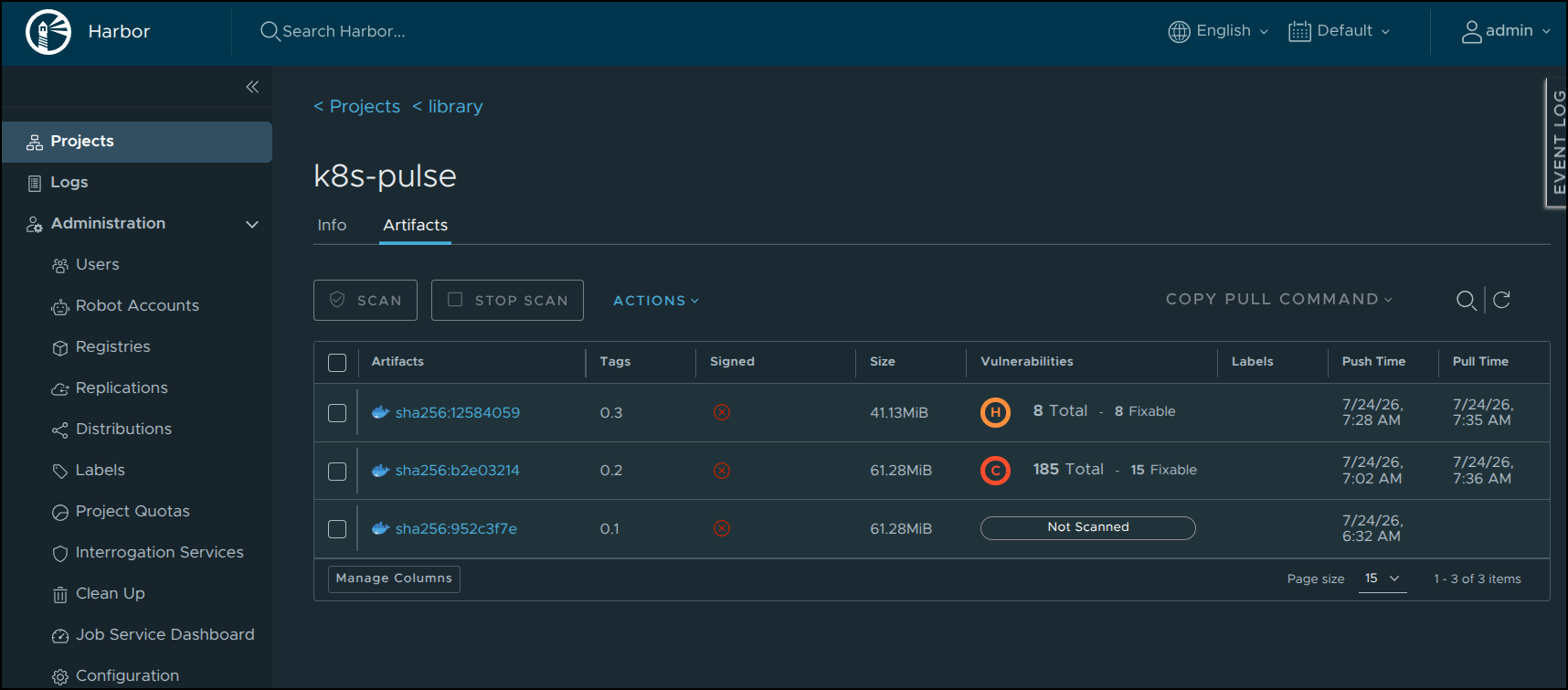Refresh the artifacts list
The width and height of the screenshot is (1568, 690).
point(1501,300)
